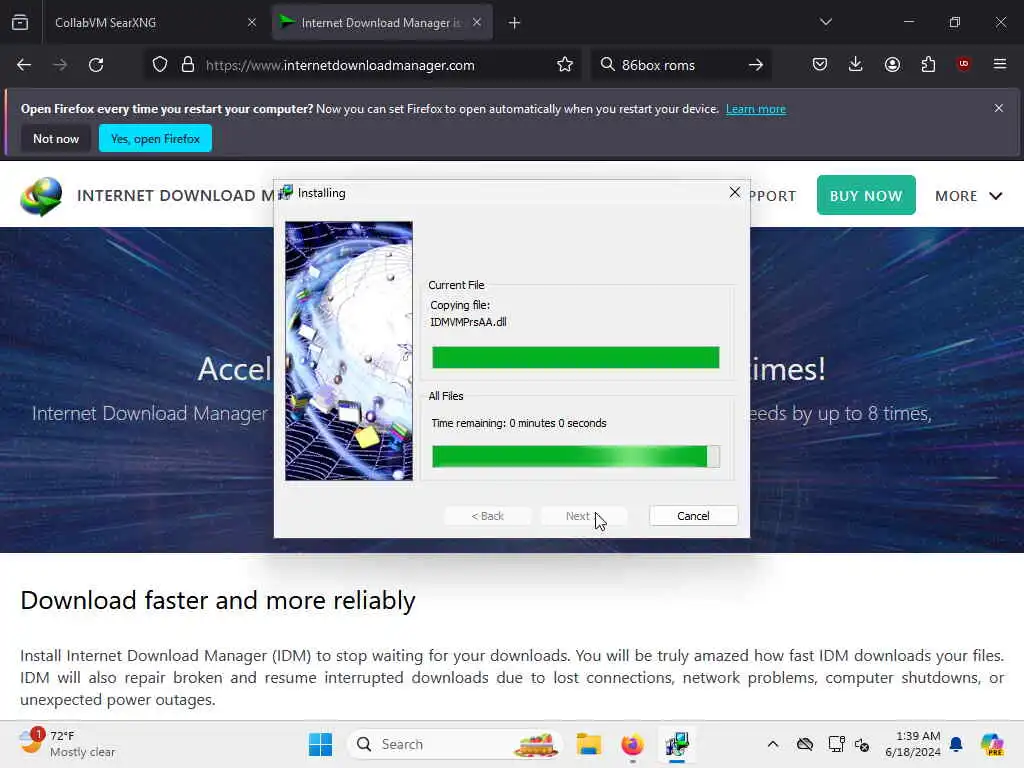Click the IDM globe logo on website
1024x768 pixels.
click(41, 196)
